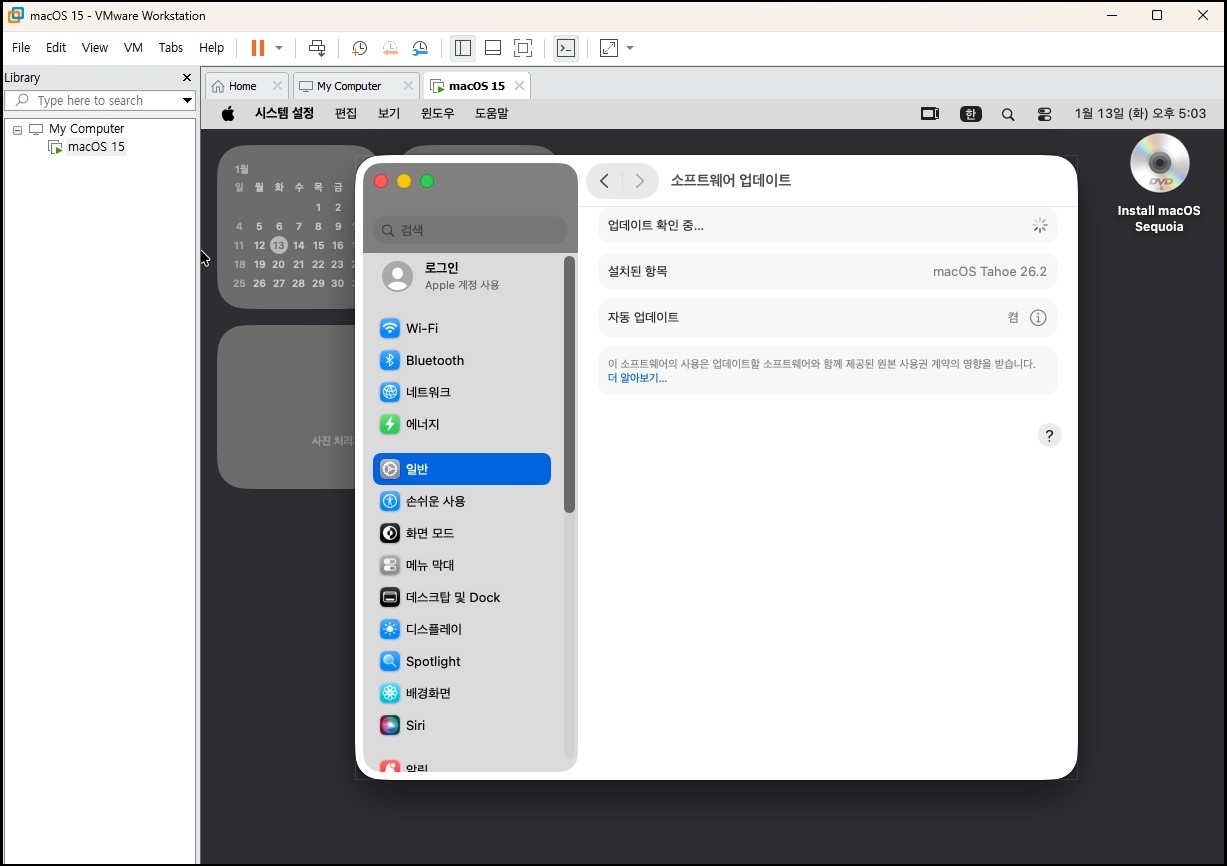Send Ctrl+Alt+Del to the virtual machine
1227x866 pixels.
pos(317,48)
